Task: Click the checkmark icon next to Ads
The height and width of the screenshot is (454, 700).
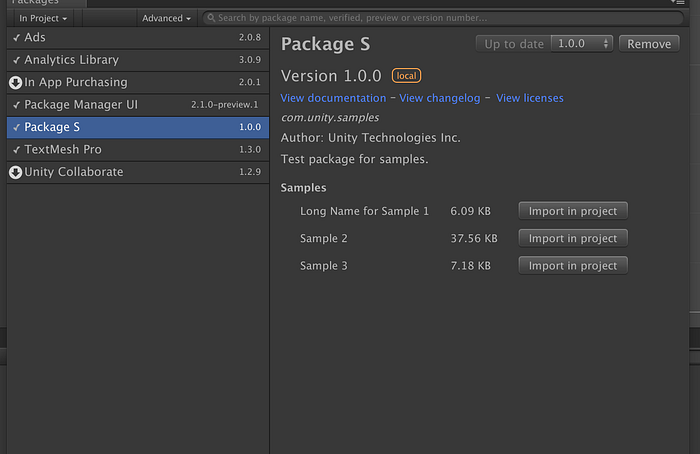Action: coord(17,38)
